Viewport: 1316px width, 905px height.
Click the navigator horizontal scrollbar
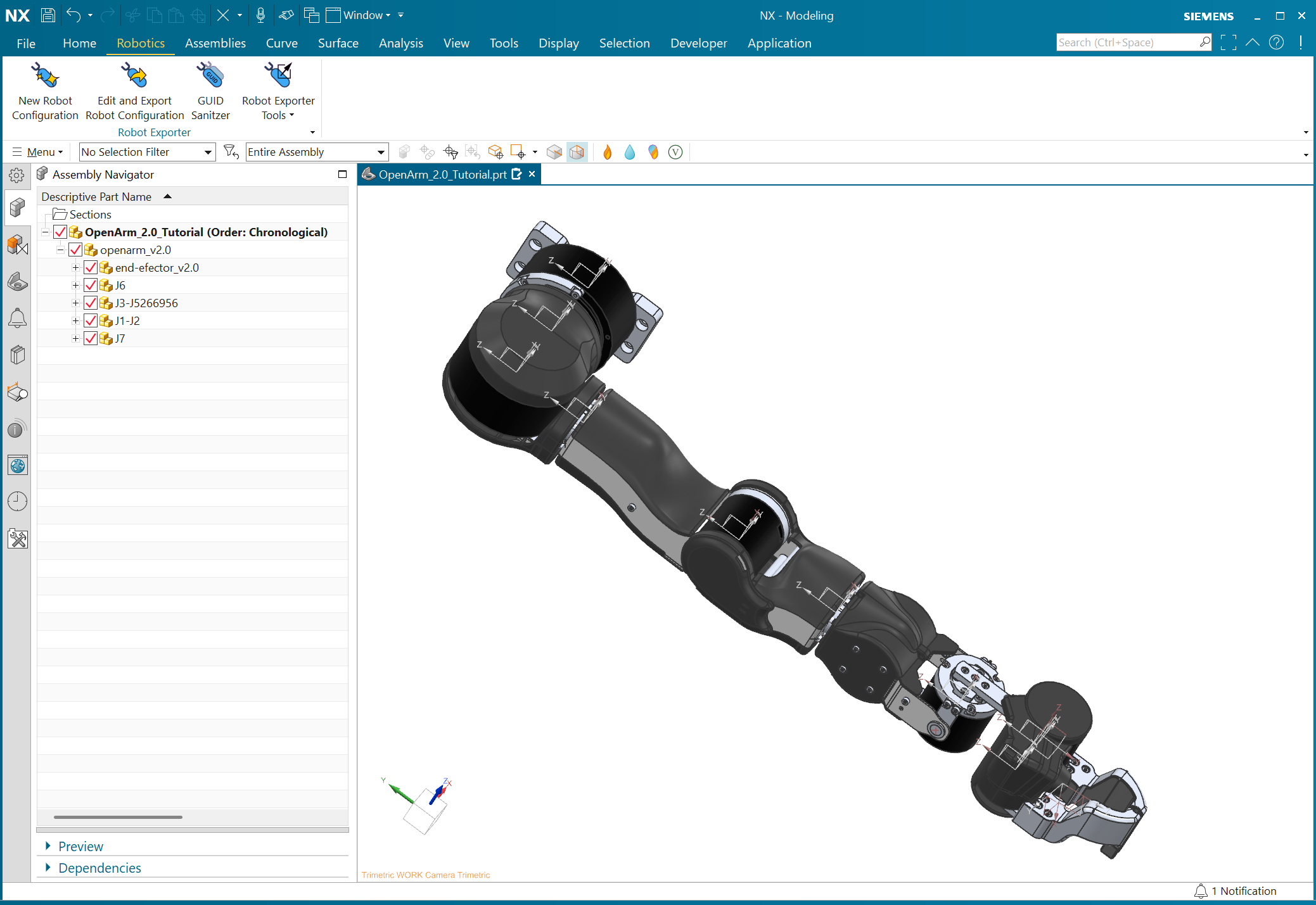pos(118,817)
